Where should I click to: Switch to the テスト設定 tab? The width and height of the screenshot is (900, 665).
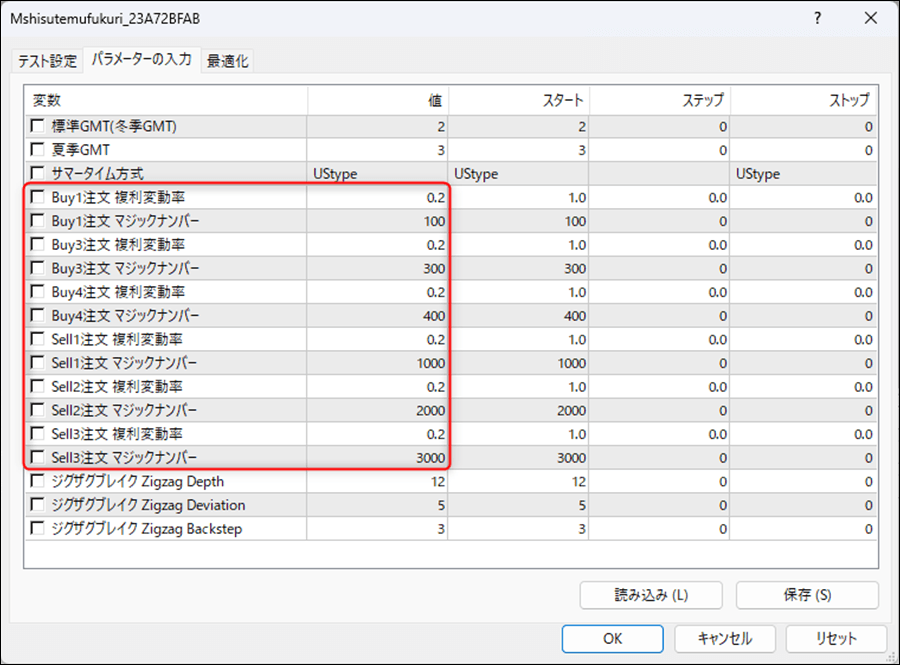(47, 61)
